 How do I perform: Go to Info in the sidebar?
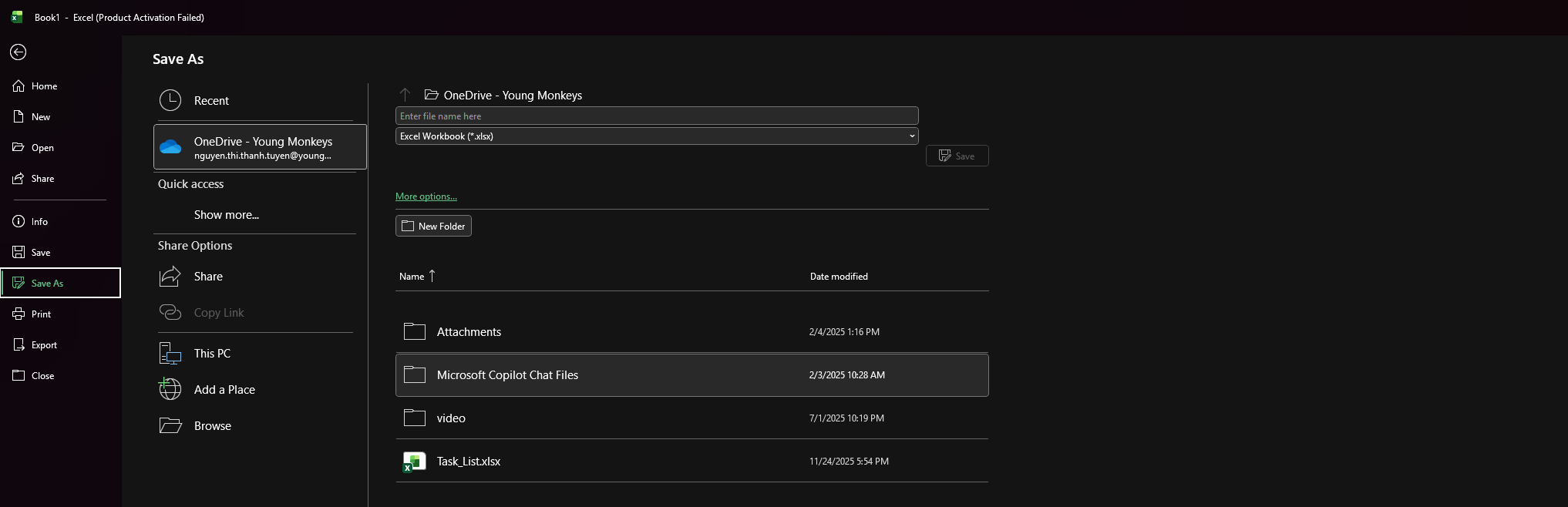(39, 222)
